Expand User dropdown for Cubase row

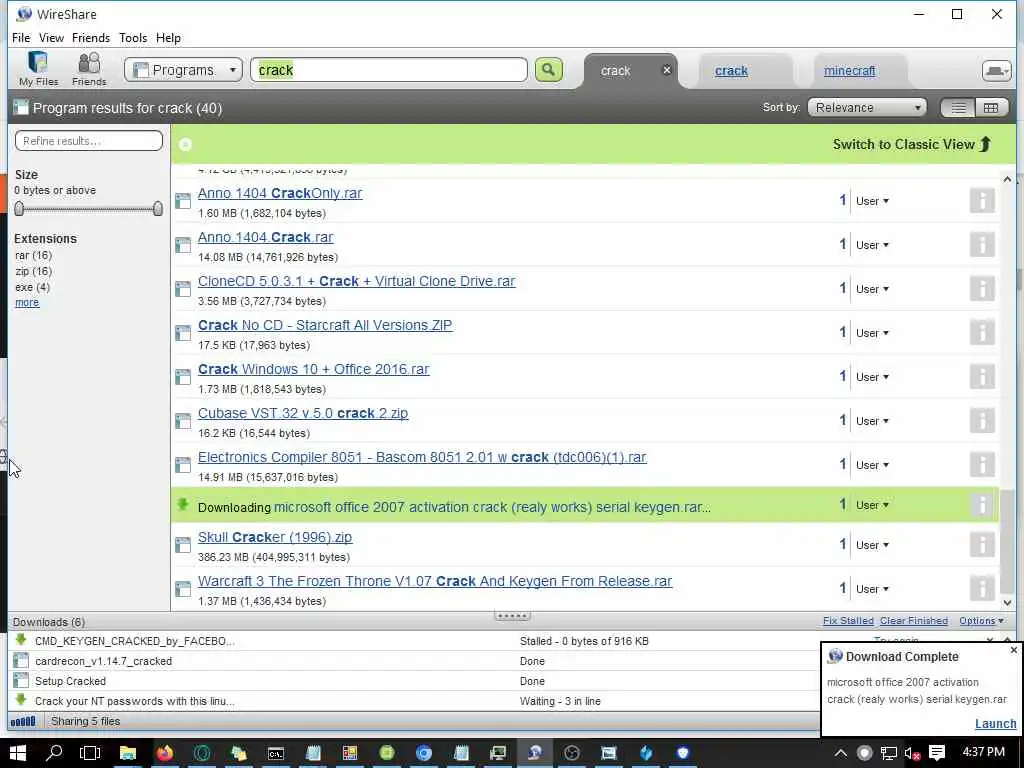coord(872,421)
